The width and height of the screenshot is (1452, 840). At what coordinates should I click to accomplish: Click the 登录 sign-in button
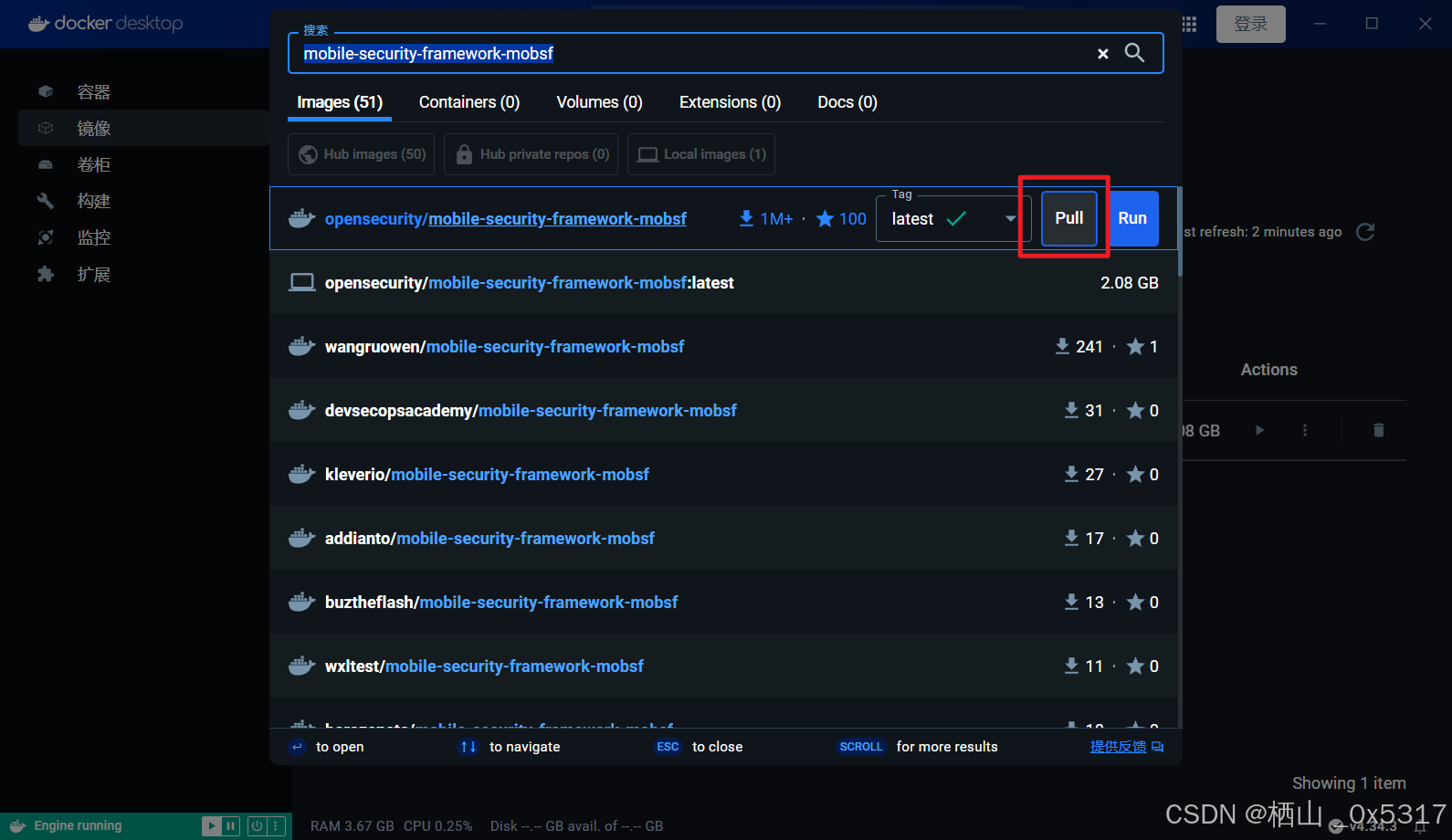(1250, 24)
